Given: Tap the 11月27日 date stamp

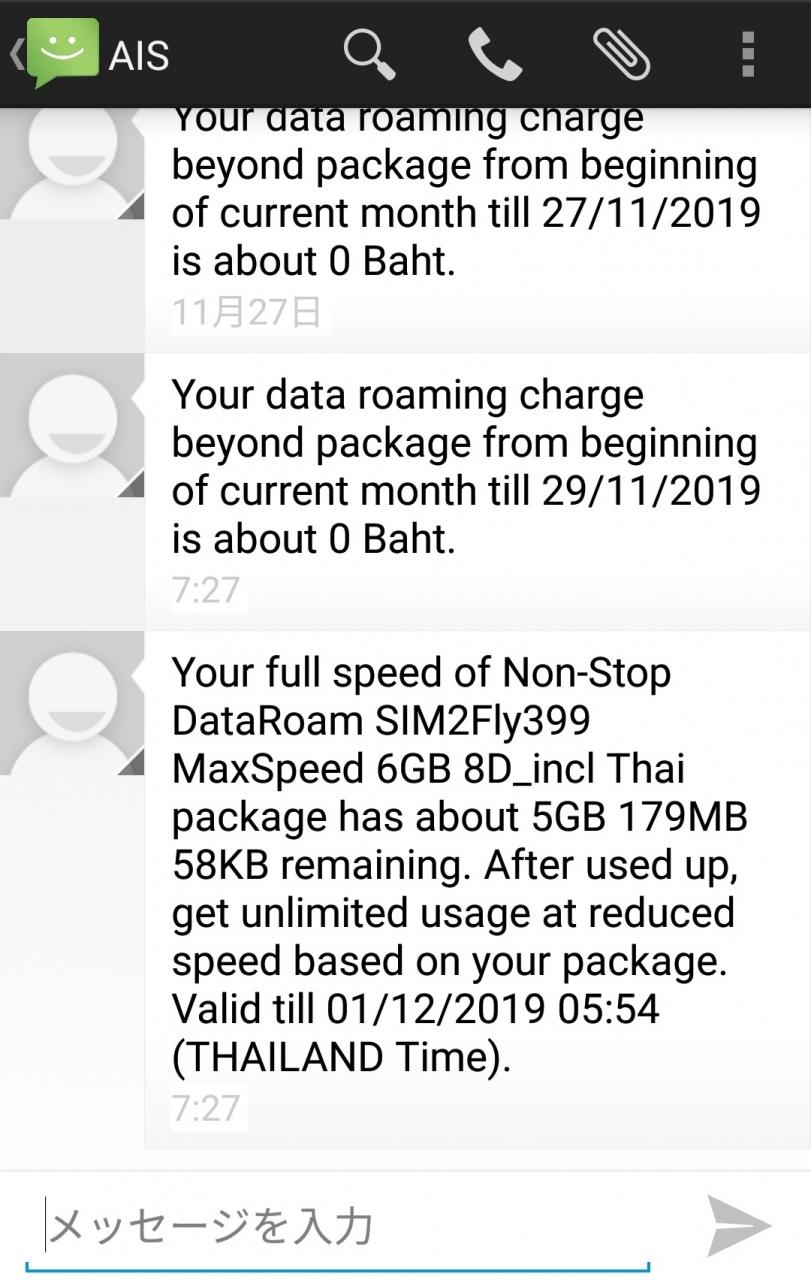Looking at the screenshot, I should tap(247, 312).
